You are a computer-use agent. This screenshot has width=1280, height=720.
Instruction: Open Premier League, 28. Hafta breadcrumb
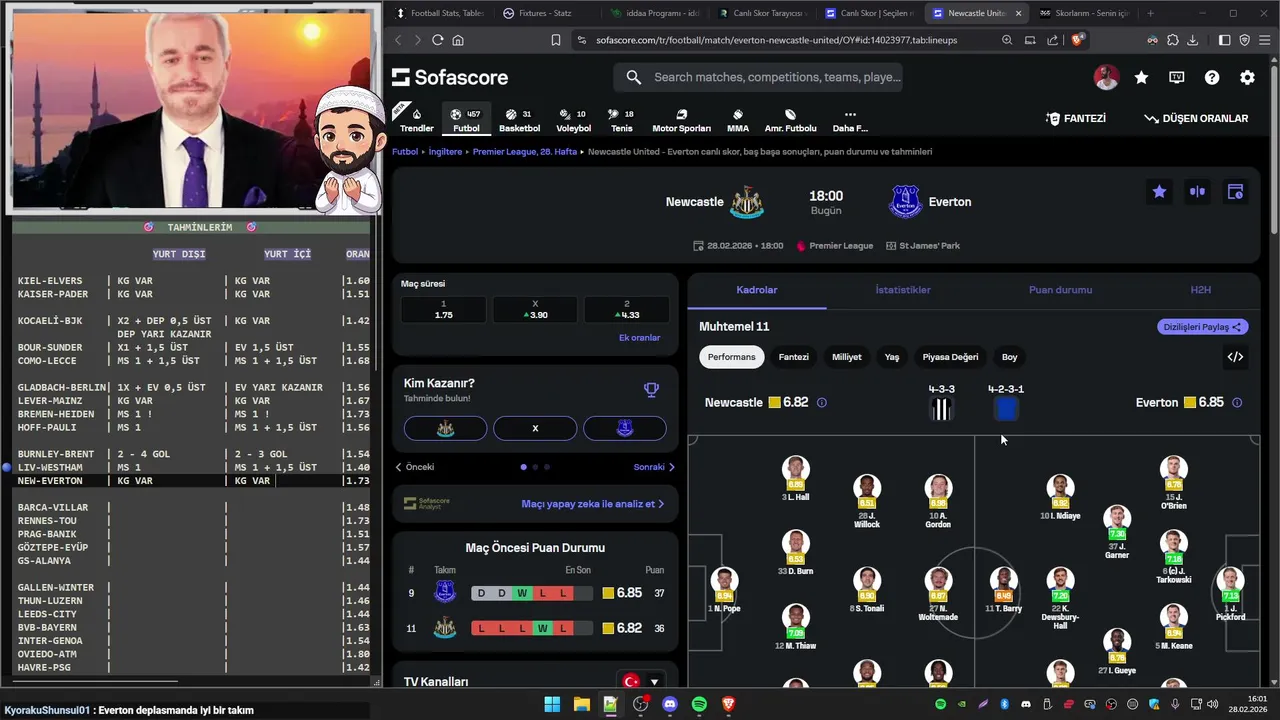[525, 152]
